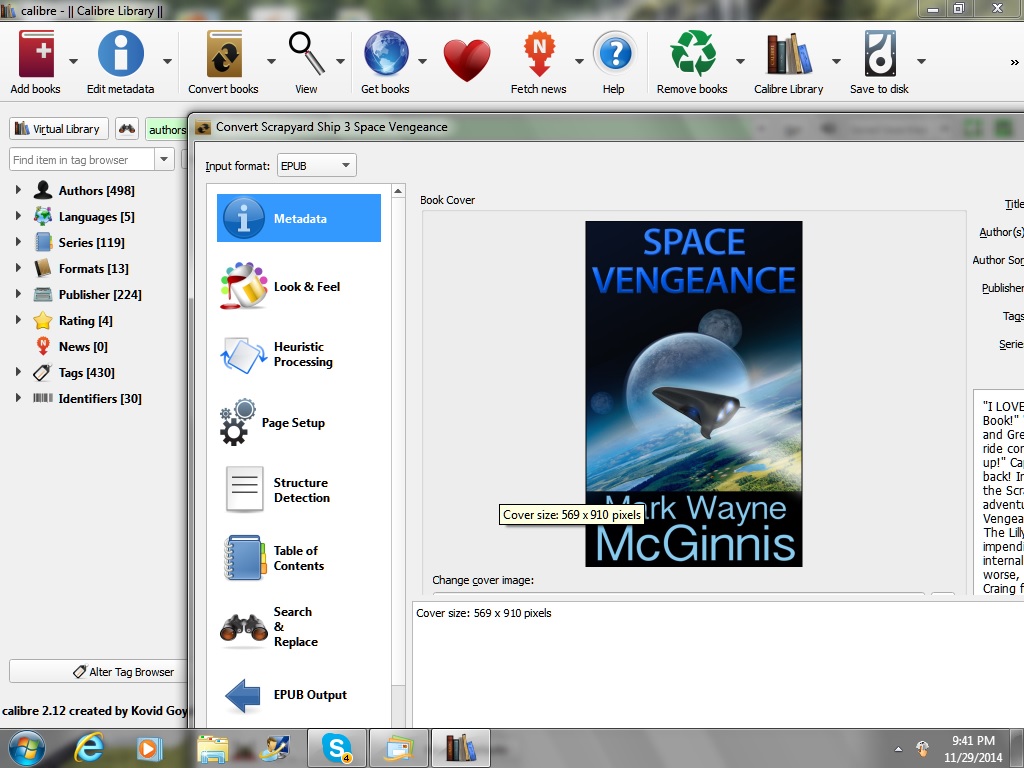Click the binoculars search icon beside Virtual Library
Screen dimensions: 1024x768
[x=127, y=129]
